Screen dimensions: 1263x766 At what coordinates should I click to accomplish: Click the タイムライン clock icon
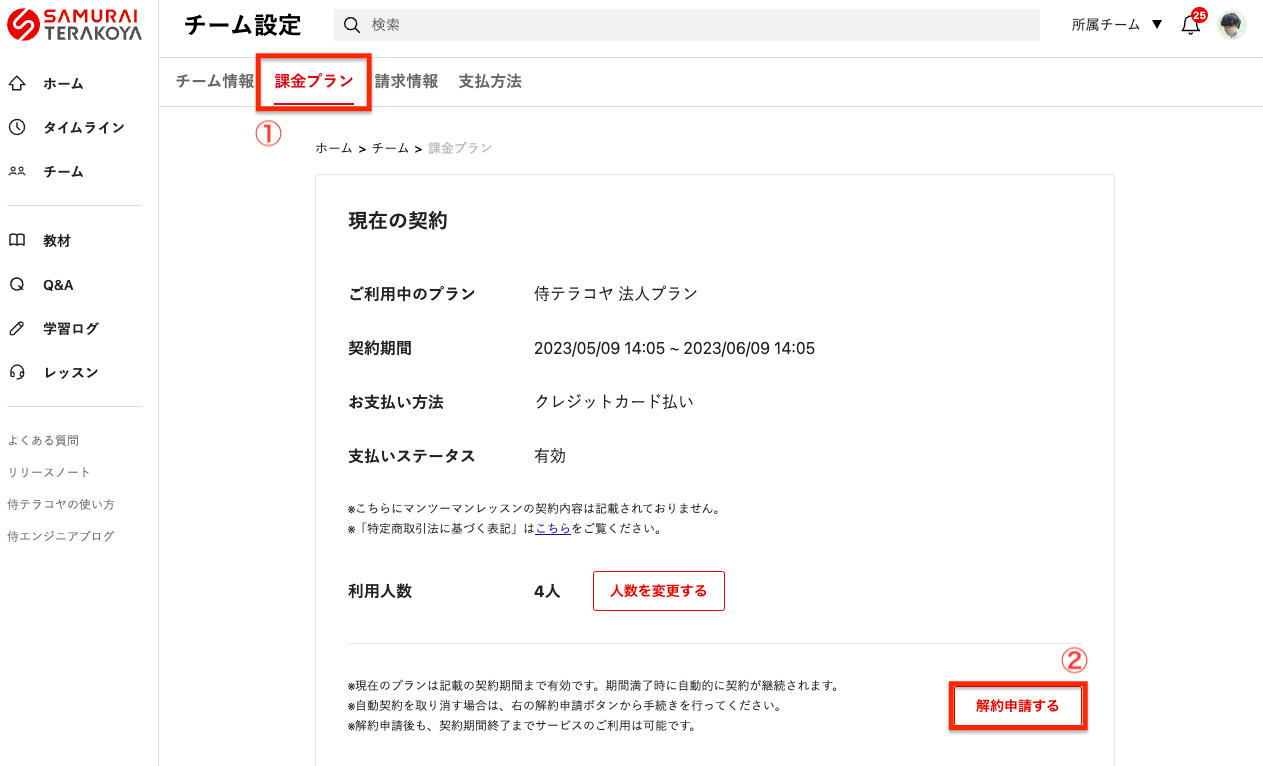[17, 127]
